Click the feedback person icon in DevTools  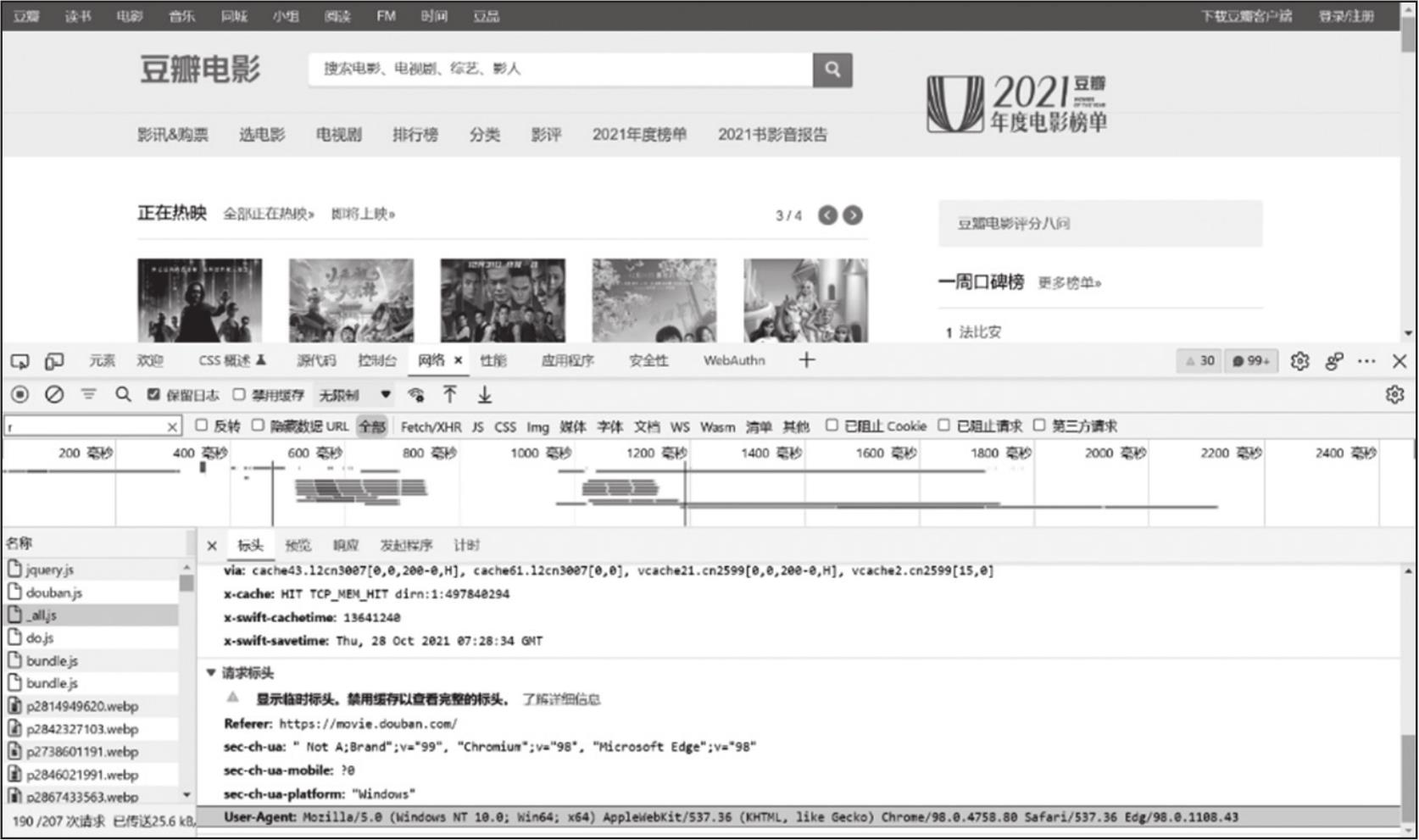pyautogui.click(x=1333, y=361)
